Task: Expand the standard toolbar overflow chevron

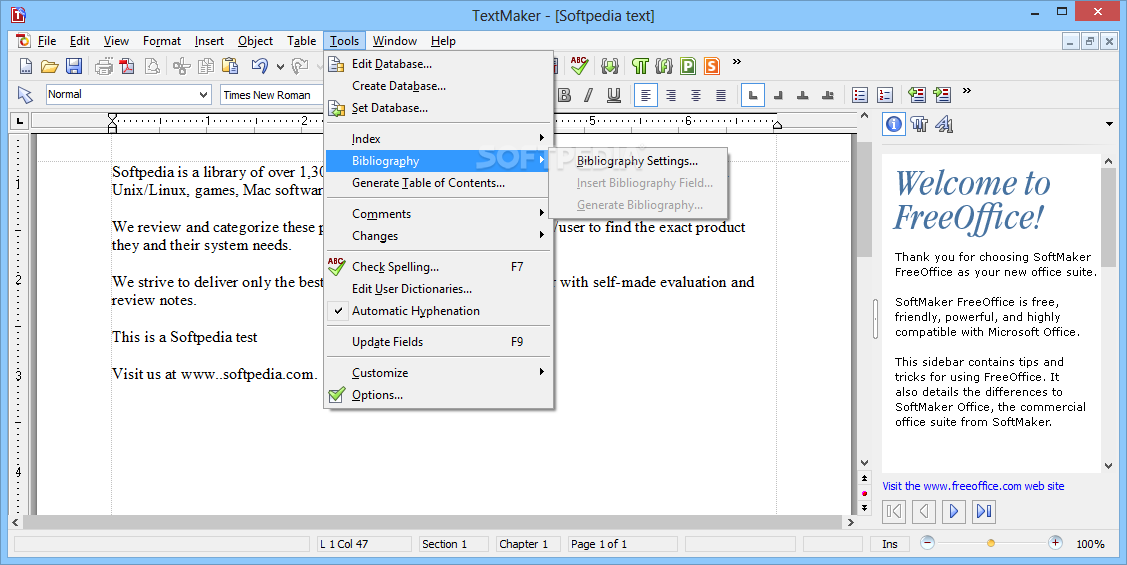Action: pos(737,62)
